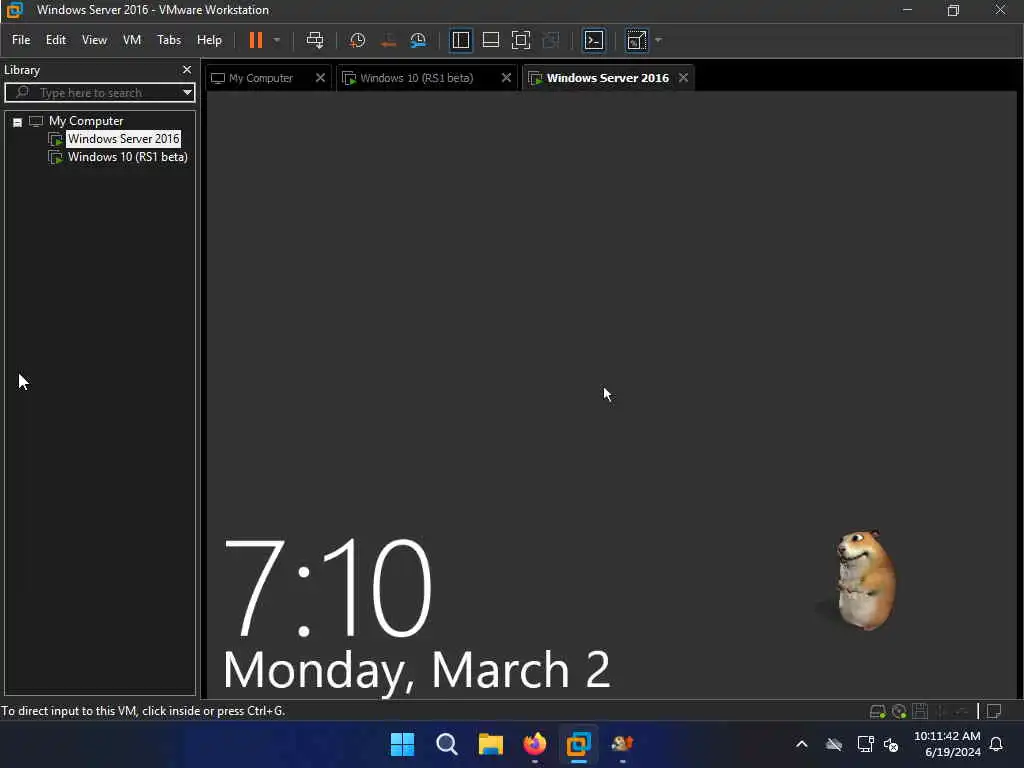Click the Send Ctrl+Alt+Del toolbar icon

coord(315,40)
